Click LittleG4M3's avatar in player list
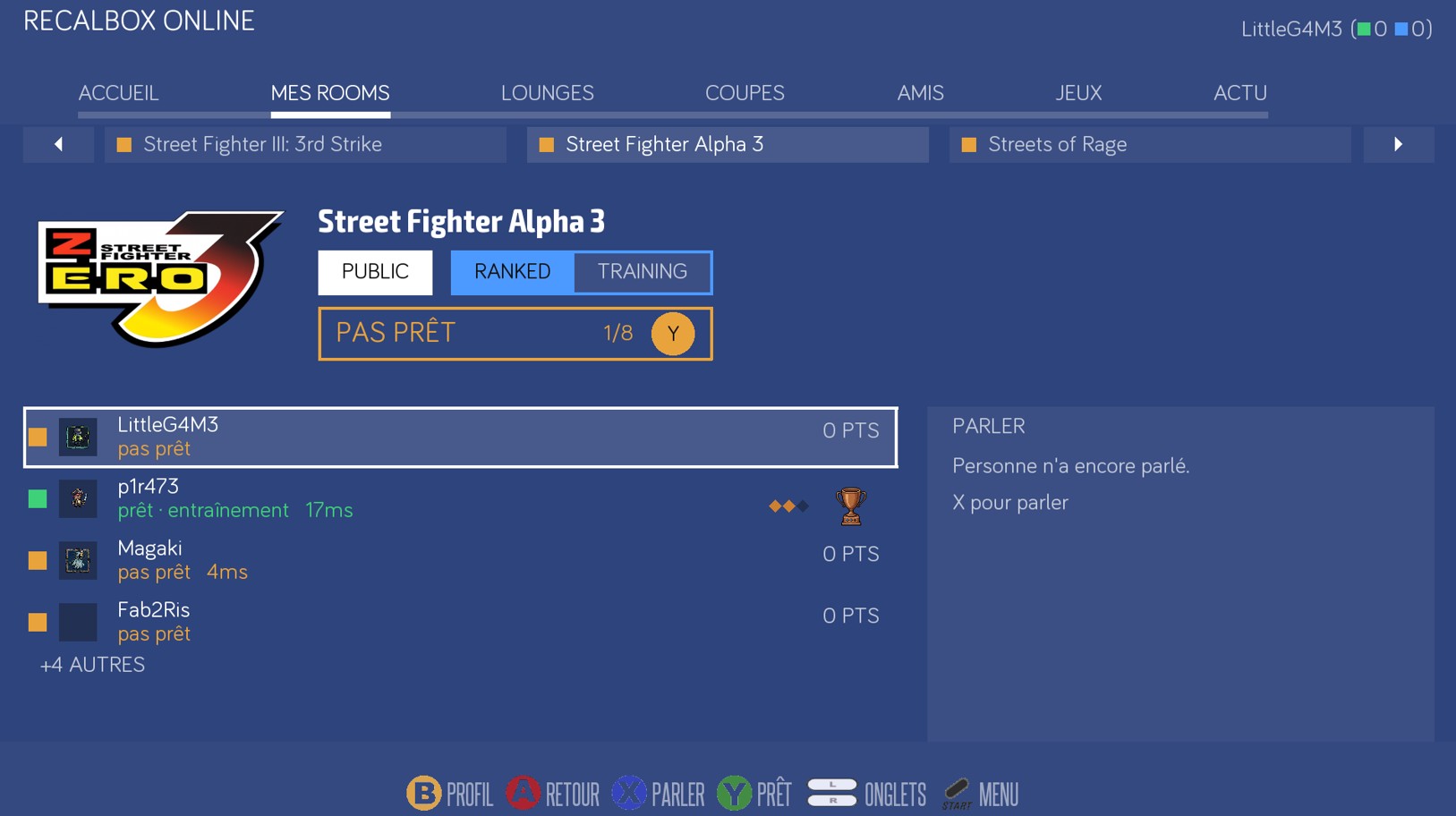The width and height of the screenshot is (1456, 816). [78, 438]
